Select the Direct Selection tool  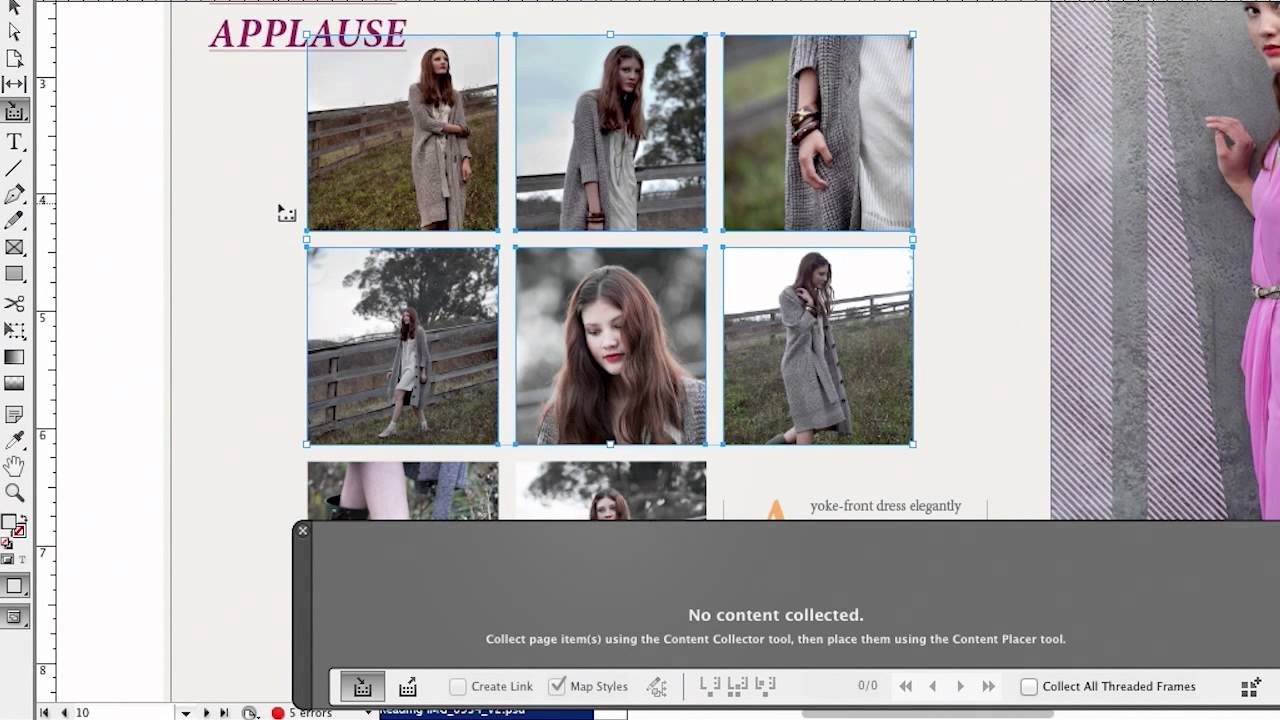(x=14, y=32)
